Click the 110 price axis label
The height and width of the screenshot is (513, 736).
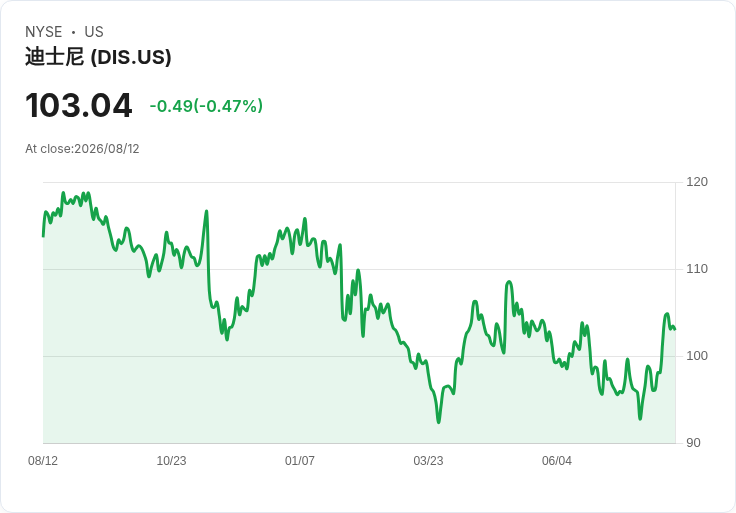[x=697, y=269]
